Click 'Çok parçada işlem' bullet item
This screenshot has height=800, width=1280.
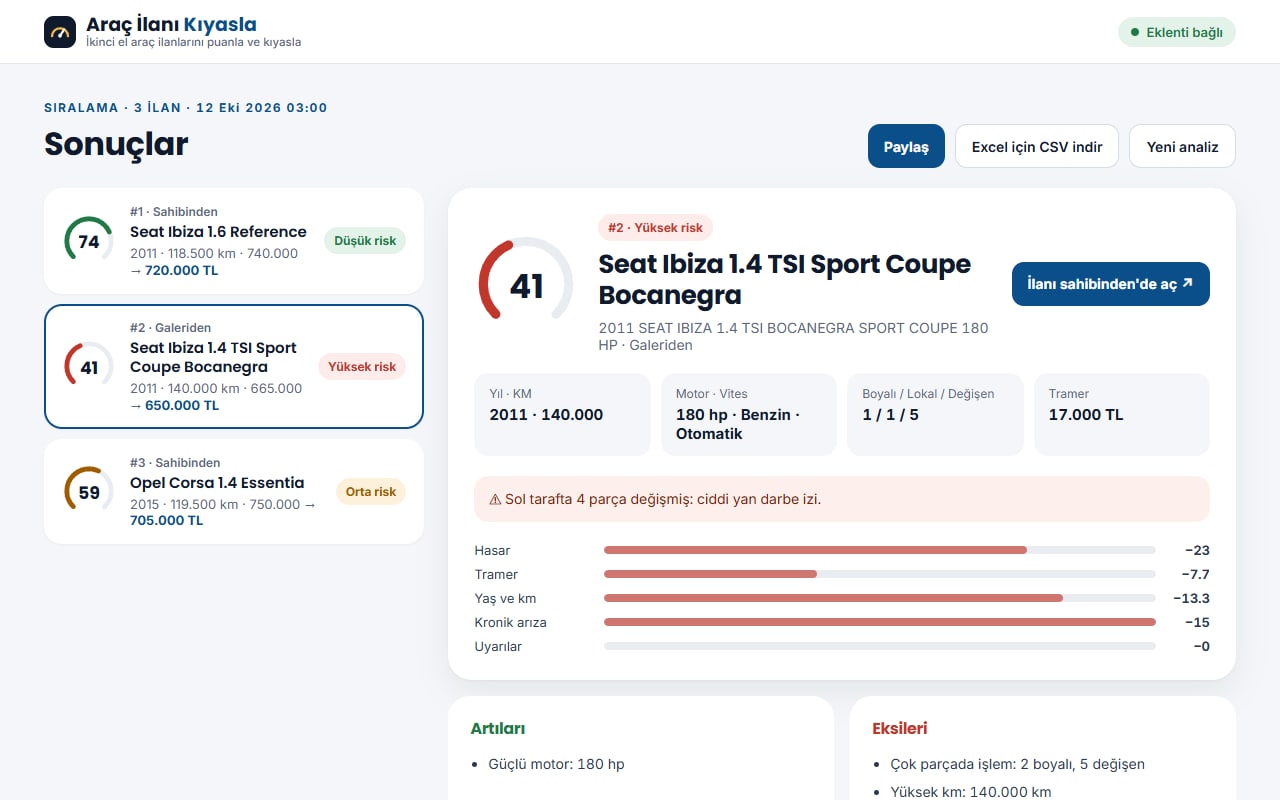click(1017, 764)
